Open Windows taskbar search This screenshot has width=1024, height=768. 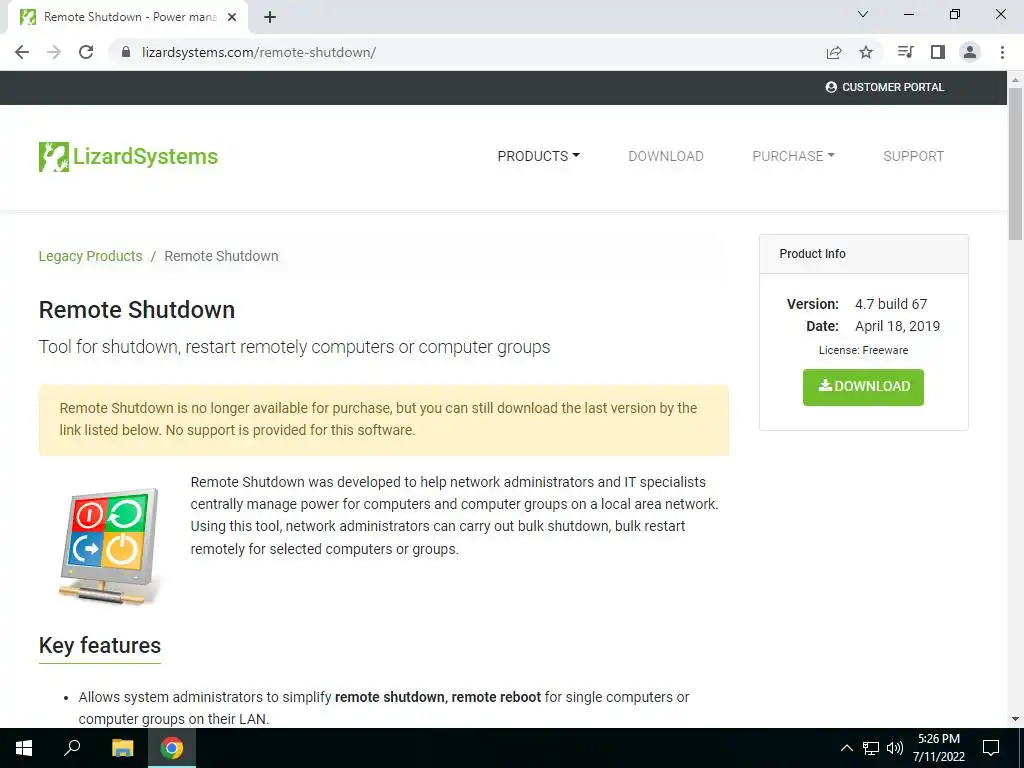click(72, 748)
